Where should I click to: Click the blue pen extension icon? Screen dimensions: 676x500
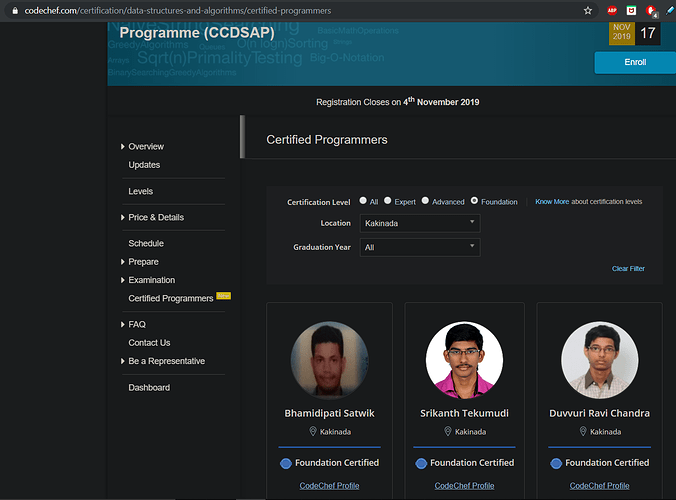[x=670, y=11]
